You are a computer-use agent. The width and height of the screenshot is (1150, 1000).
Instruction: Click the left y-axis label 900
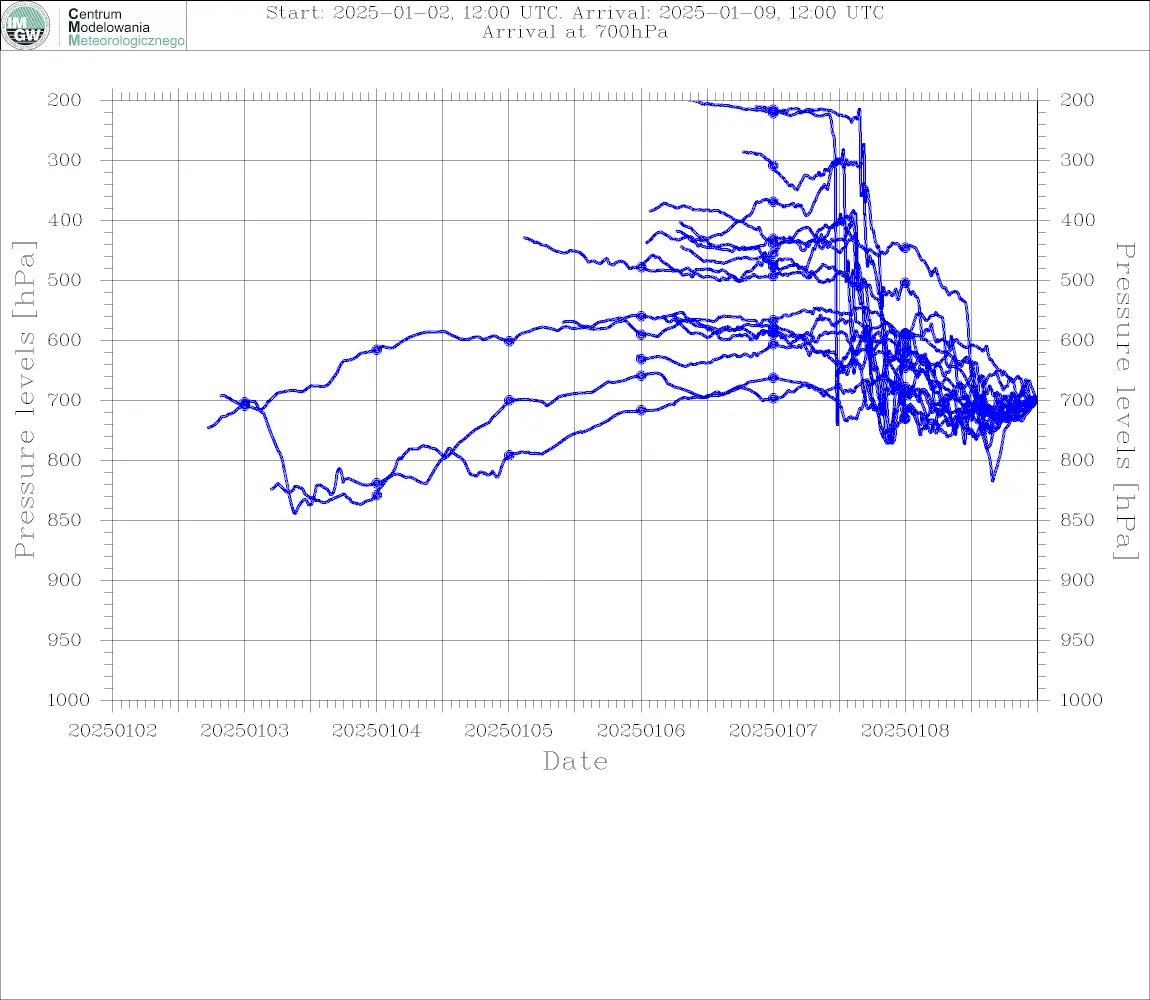(65, 580)
